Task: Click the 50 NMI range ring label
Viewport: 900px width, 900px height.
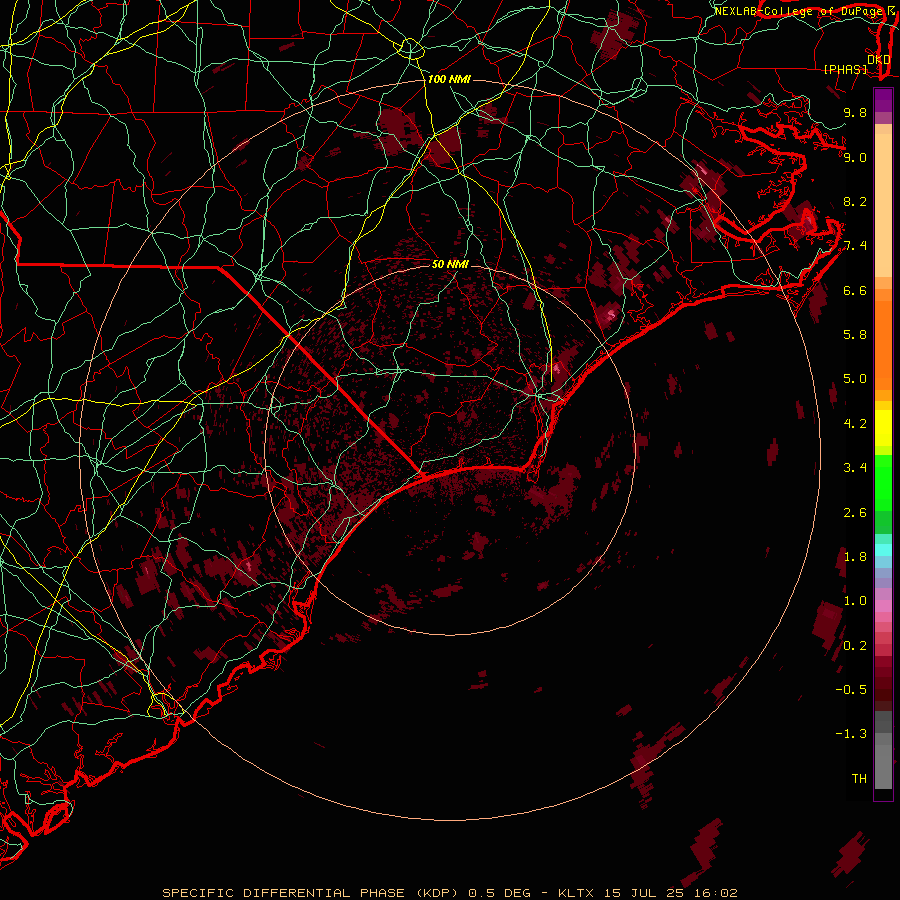Action: click(450, 265)
